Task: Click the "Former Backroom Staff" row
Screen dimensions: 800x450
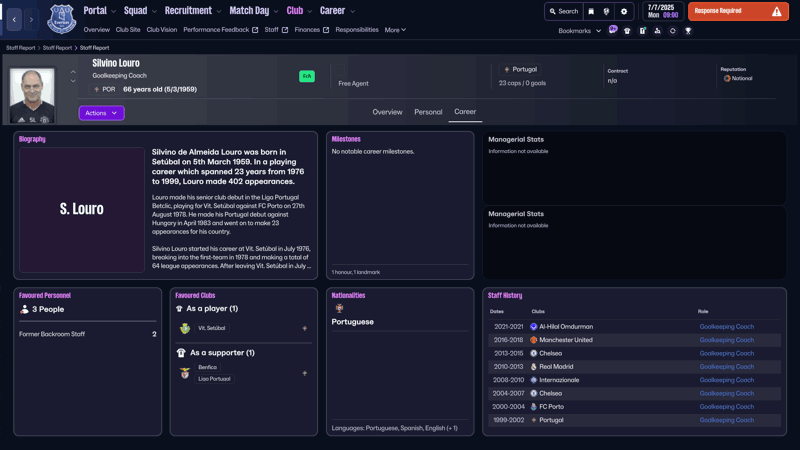Action: 87,334
